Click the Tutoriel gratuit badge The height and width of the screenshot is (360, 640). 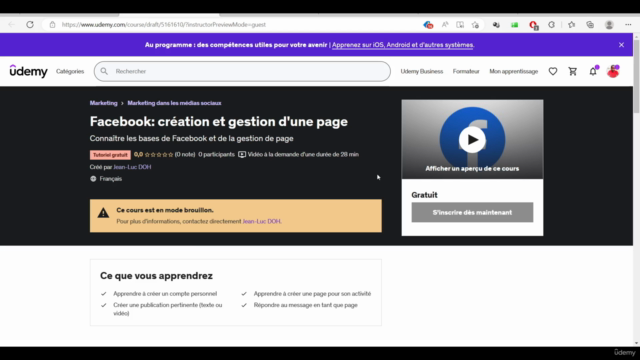pos(110,155)
